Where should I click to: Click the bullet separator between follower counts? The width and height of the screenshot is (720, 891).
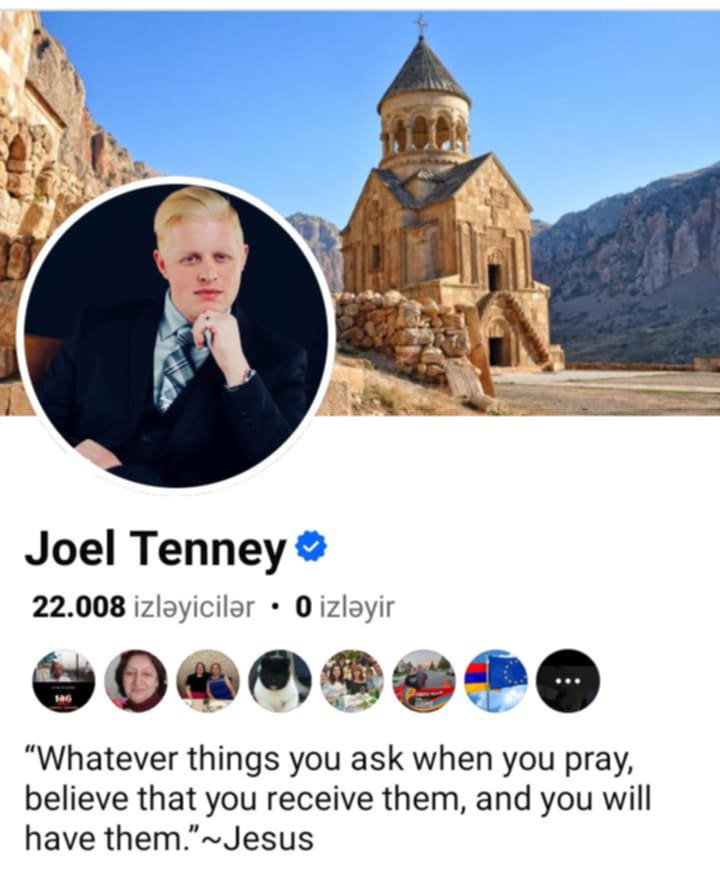[275, 607]
